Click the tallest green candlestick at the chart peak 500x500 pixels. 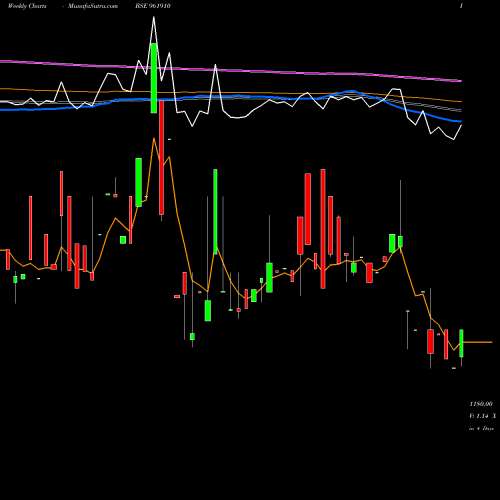click(x=154, y=78)
